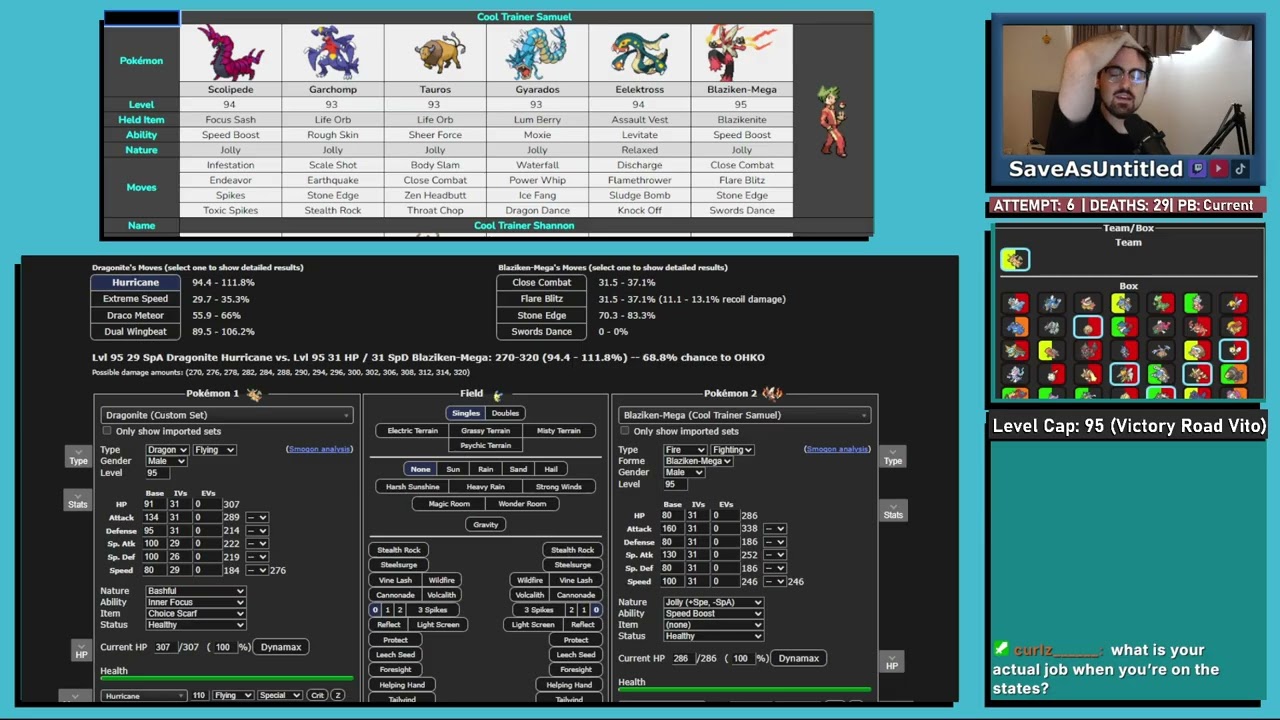Image resolution: width=1280 pixels, height=720 pixels.
Task: Toggle Grassy Terrain in the Field panel
Action: [x=485, y=431]
